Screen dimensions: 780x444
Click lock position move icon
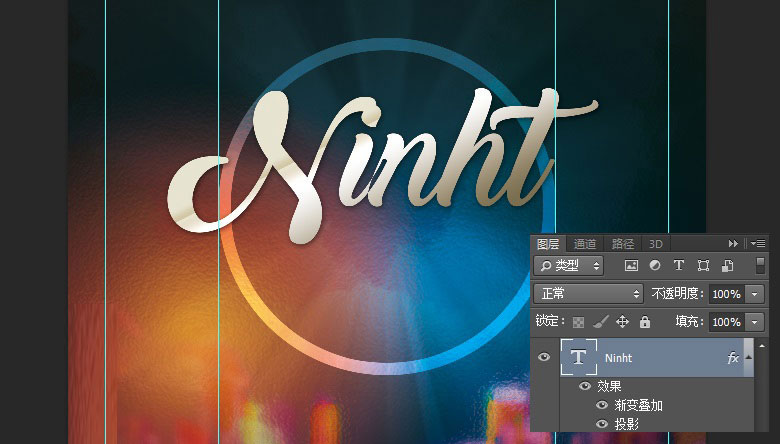click(x=622, y=322)
